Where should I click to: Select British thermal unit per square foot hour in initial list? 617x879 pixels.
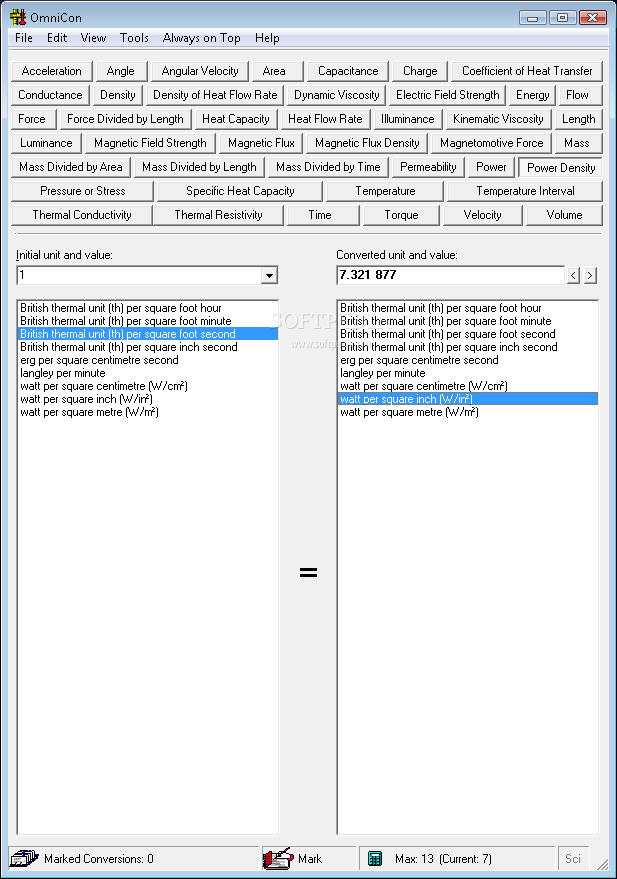tap(147, 308)
